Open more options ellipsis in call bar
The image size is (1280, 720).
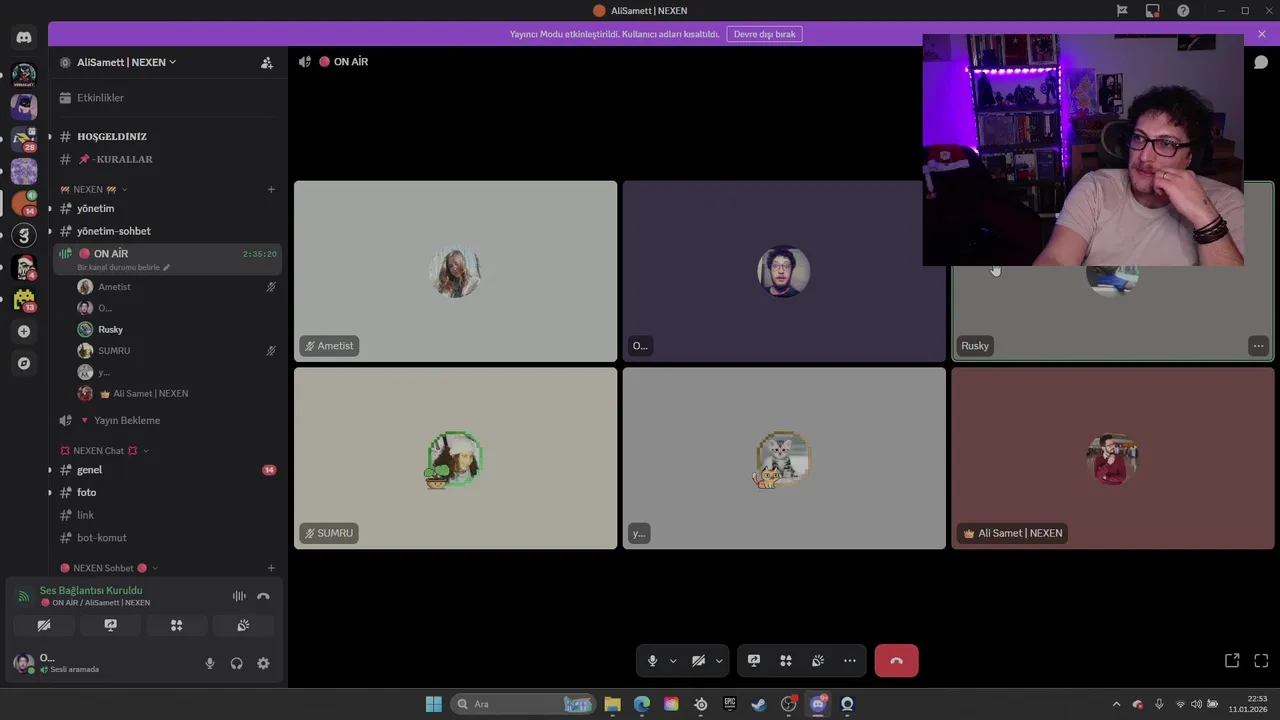[850, 661]
